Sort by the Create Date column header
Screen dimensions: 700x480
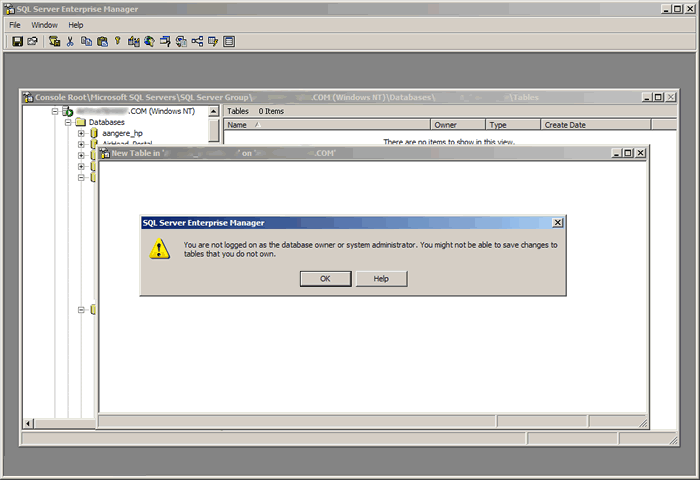click(596, 125)
